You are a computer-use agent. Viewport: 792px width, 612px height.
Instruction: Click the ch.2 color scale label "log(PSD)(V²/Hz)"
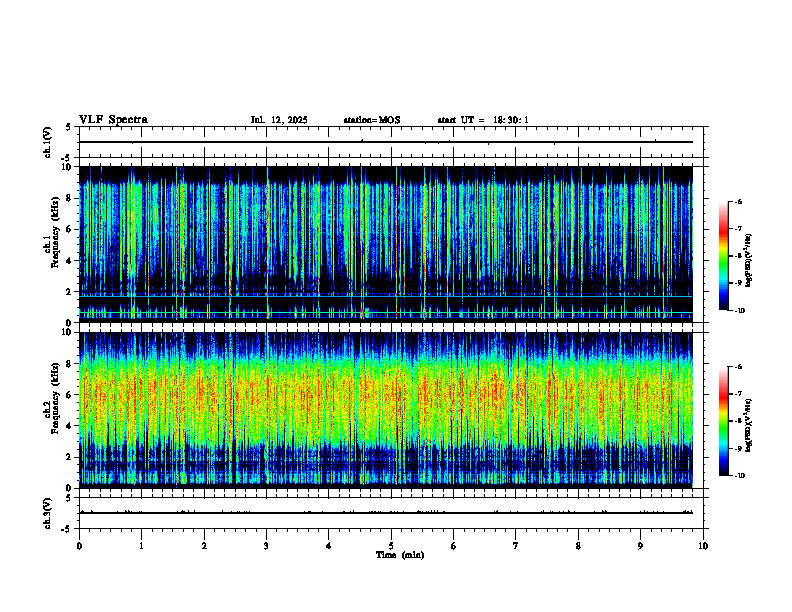point(748,425)
